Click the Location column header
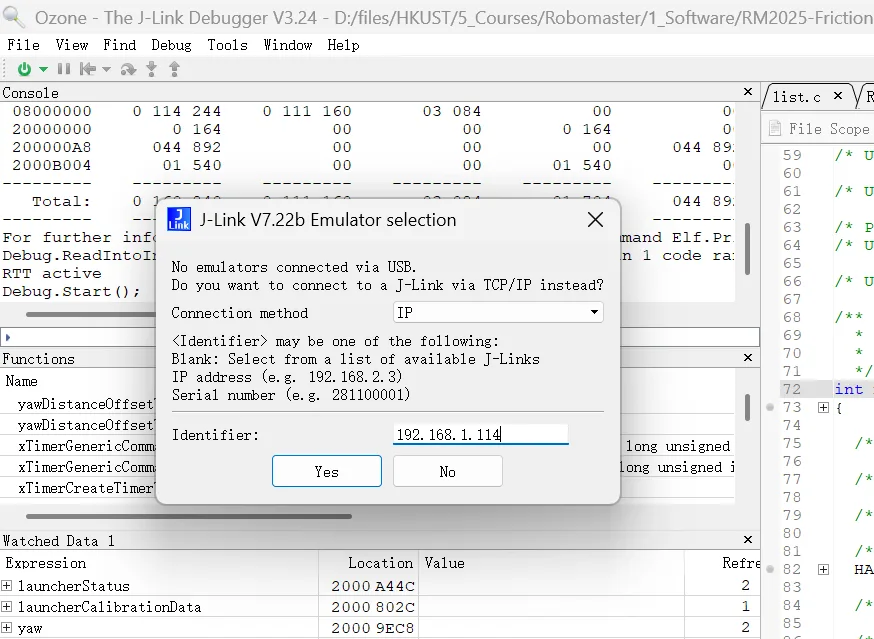This screenshot has height=639, width=874. pos(381,563)
